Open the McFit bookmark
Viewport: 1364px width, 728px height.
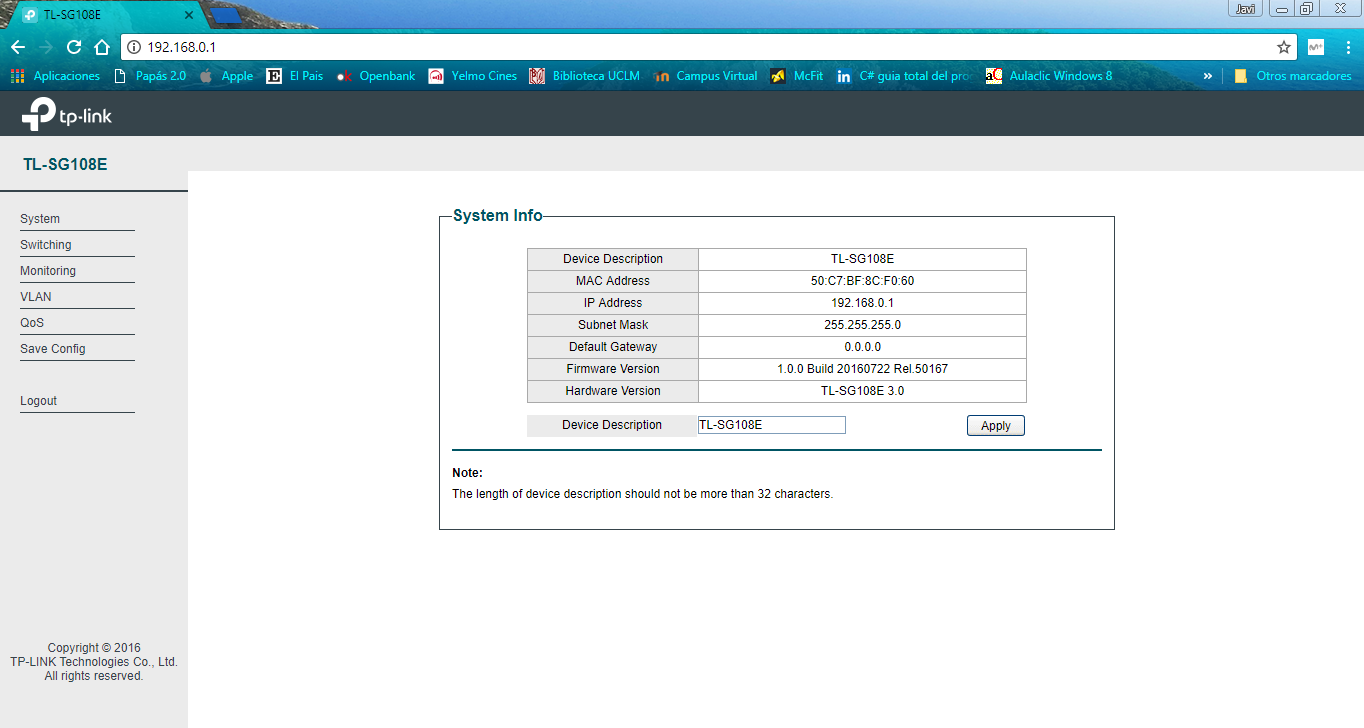[x=797, y=76]
